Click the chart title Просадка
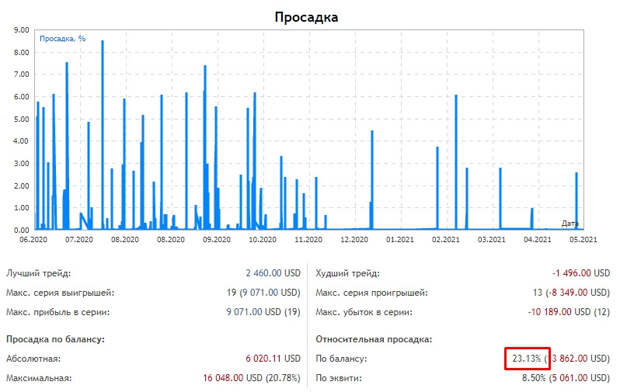Image resolution: width=620 pixels, height=392 pixels. pyautogui.click(x=306, y=17)
